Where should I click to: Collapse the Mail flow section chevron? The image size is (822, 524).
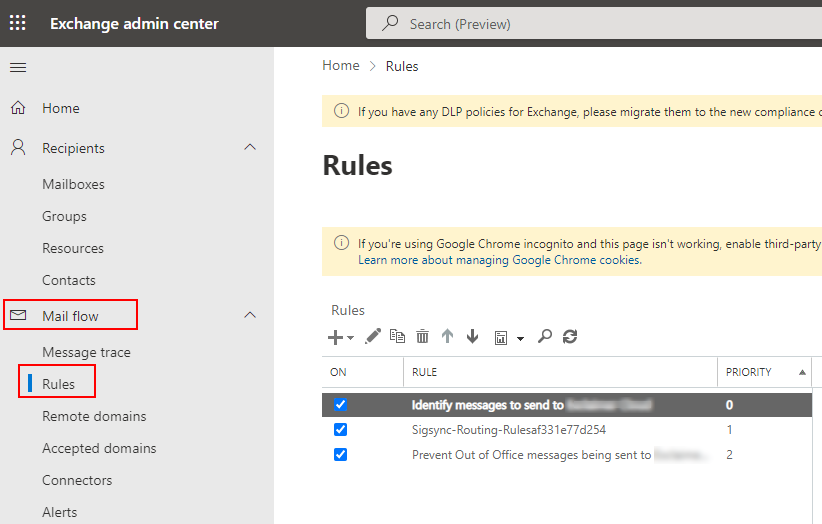(x=250, y=316)
